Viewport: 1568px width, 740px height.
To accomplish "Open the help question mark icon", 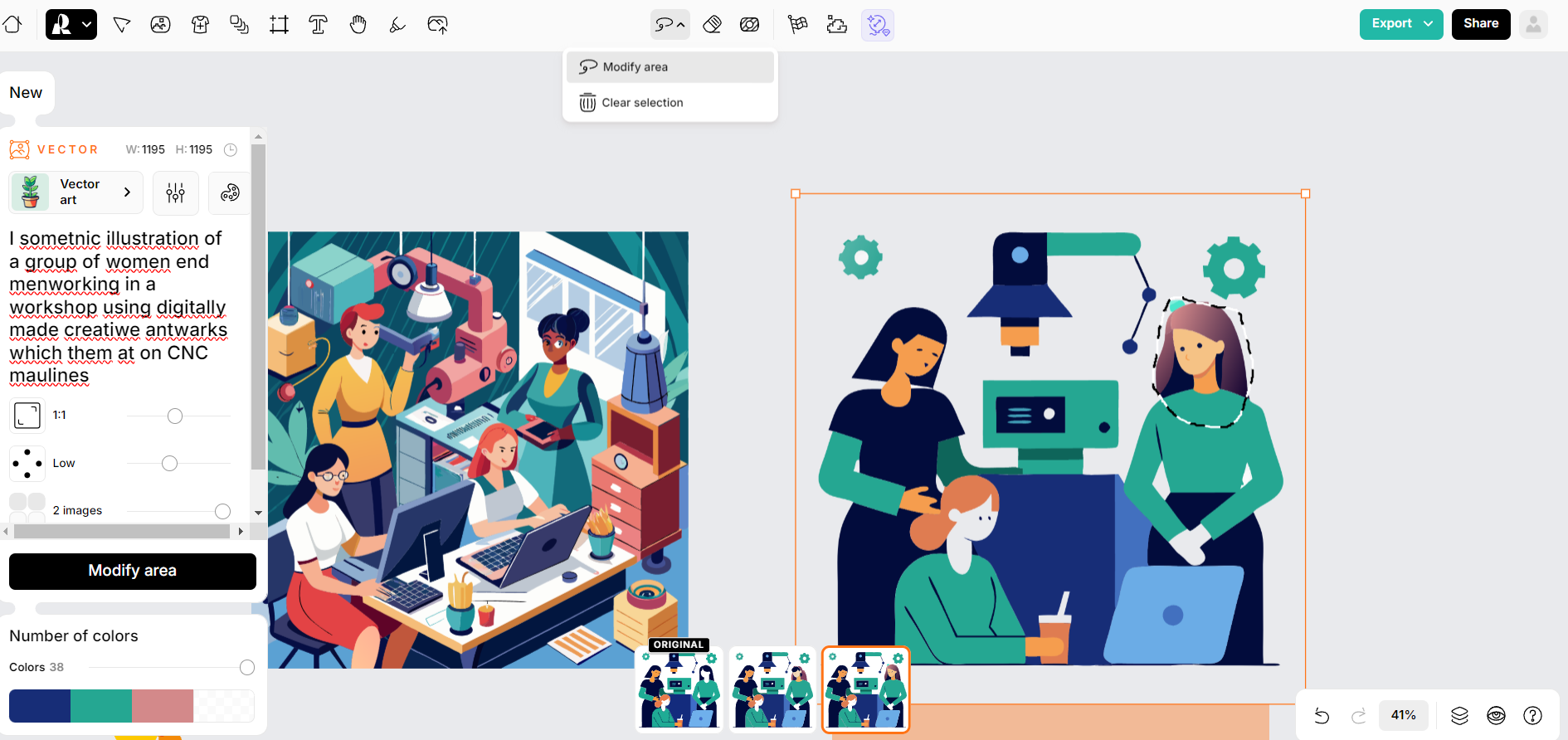I will click(1533, 715).
